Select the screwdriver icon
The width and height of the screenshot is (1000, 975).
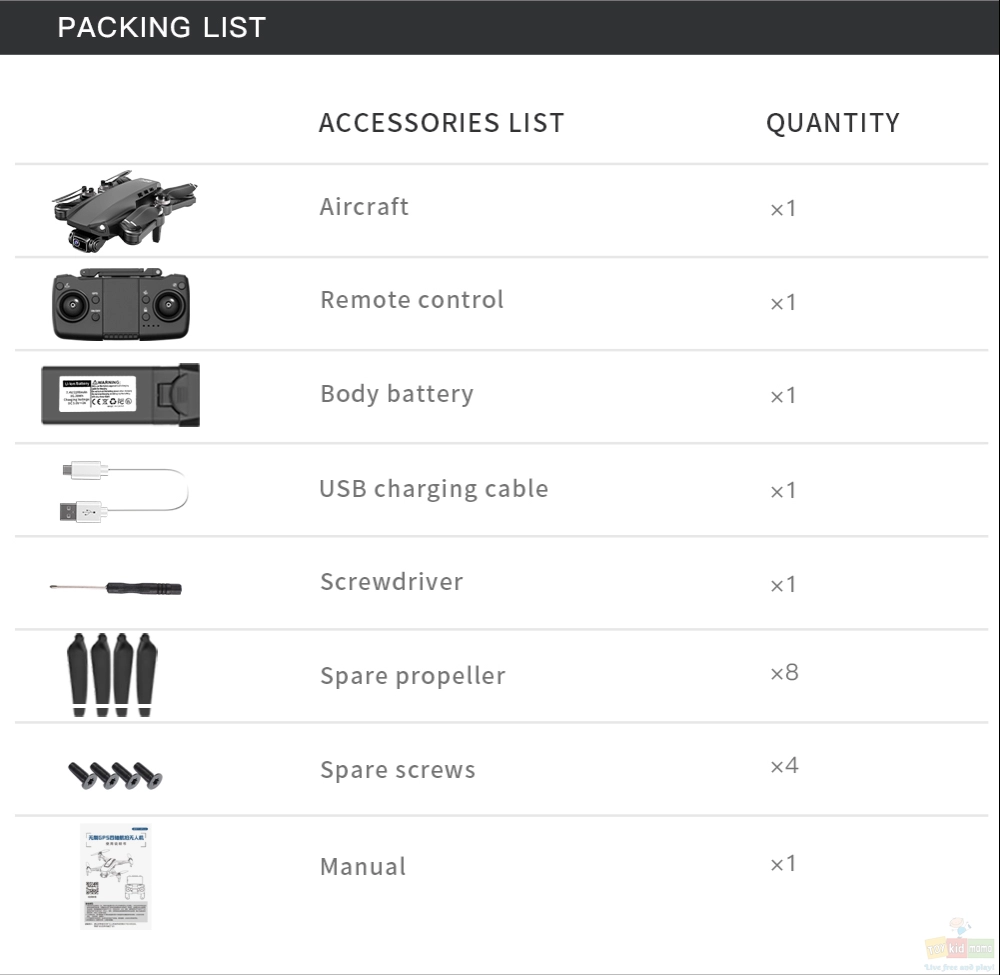(116, 587)
